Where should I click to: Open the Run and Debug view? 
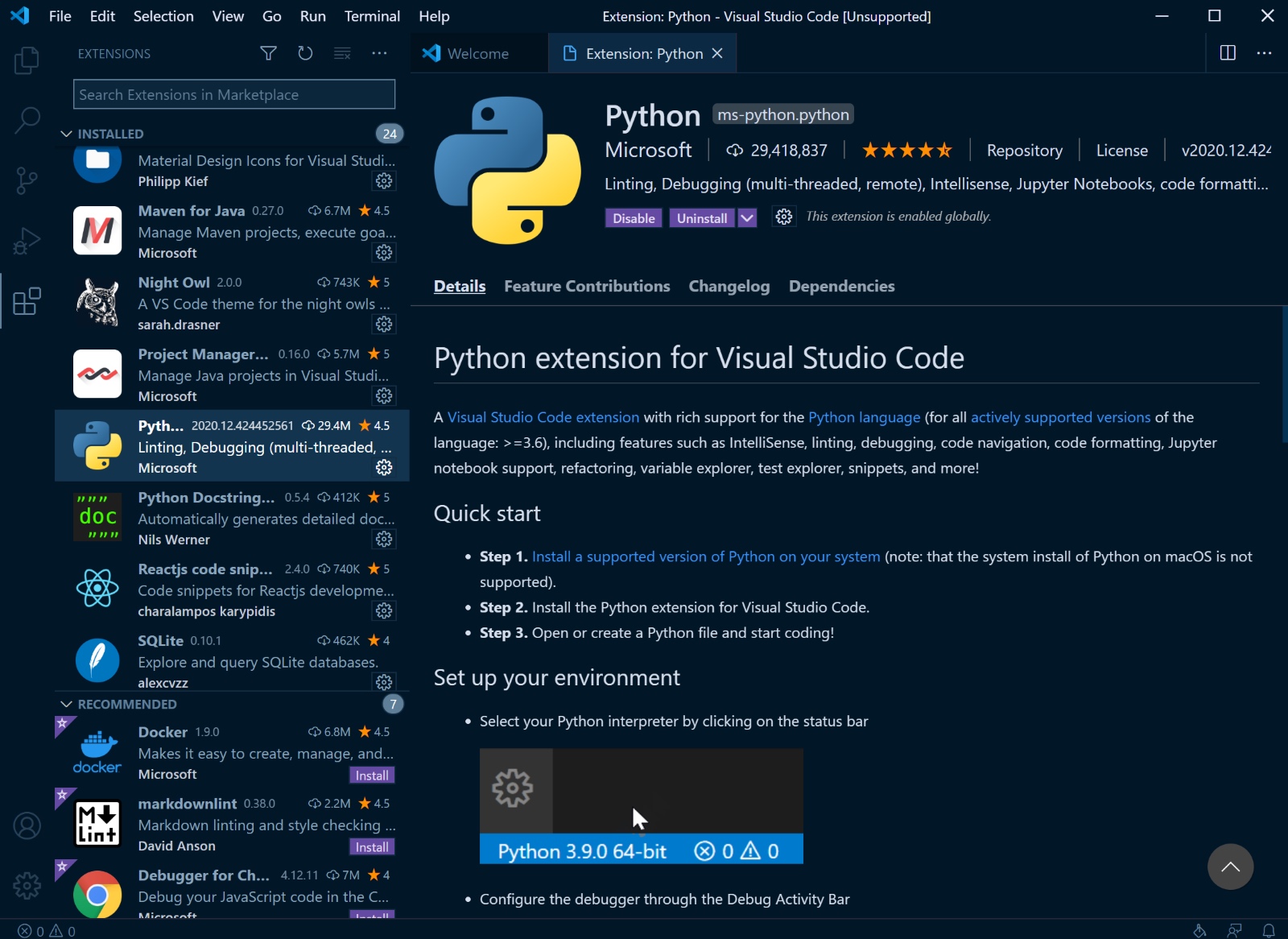point(27,241)
